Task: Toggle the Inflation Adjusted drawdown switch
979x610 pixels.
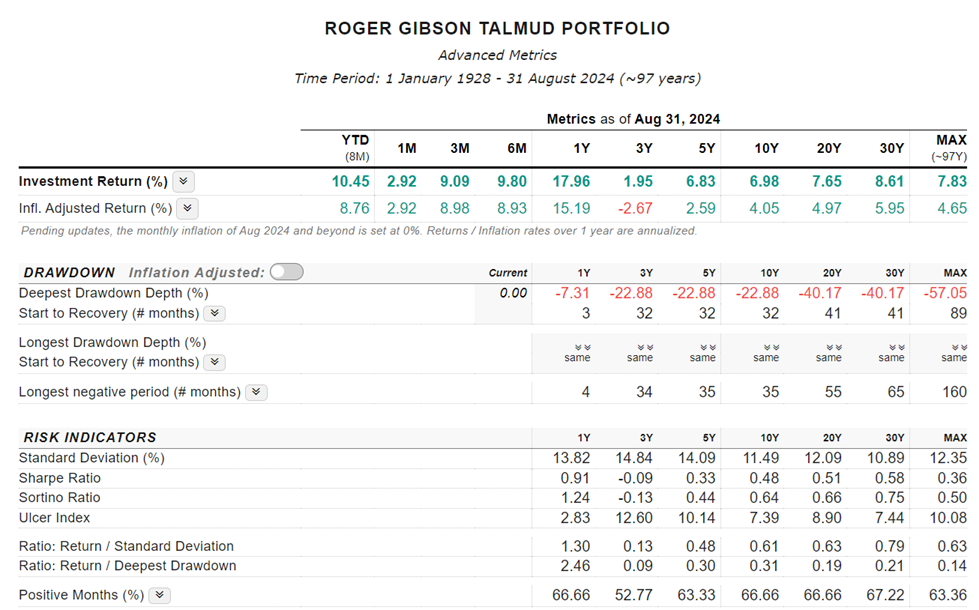Action: (287, 272)
